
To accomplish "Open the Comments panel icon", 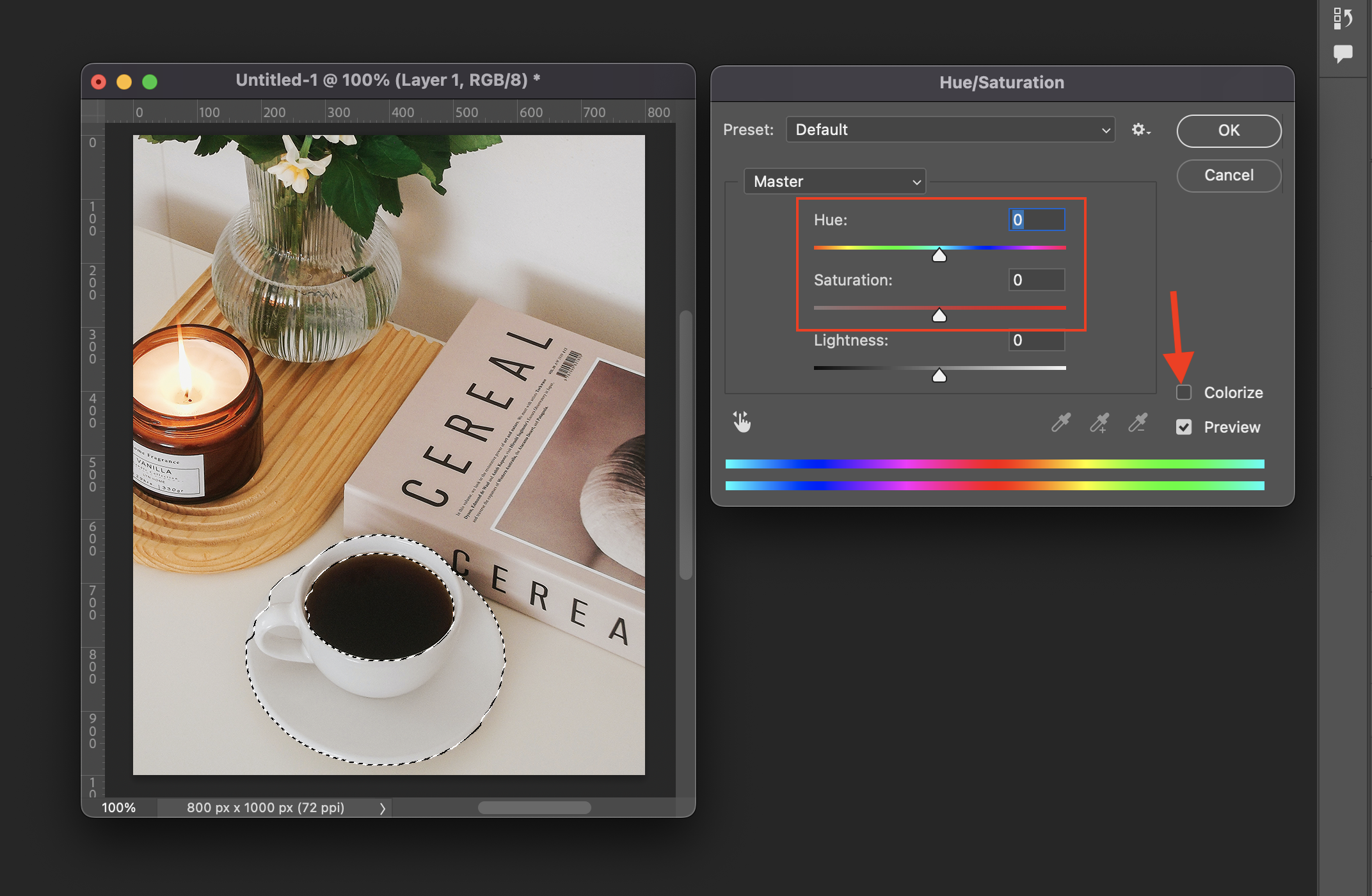I will [x=1343, y=54].
